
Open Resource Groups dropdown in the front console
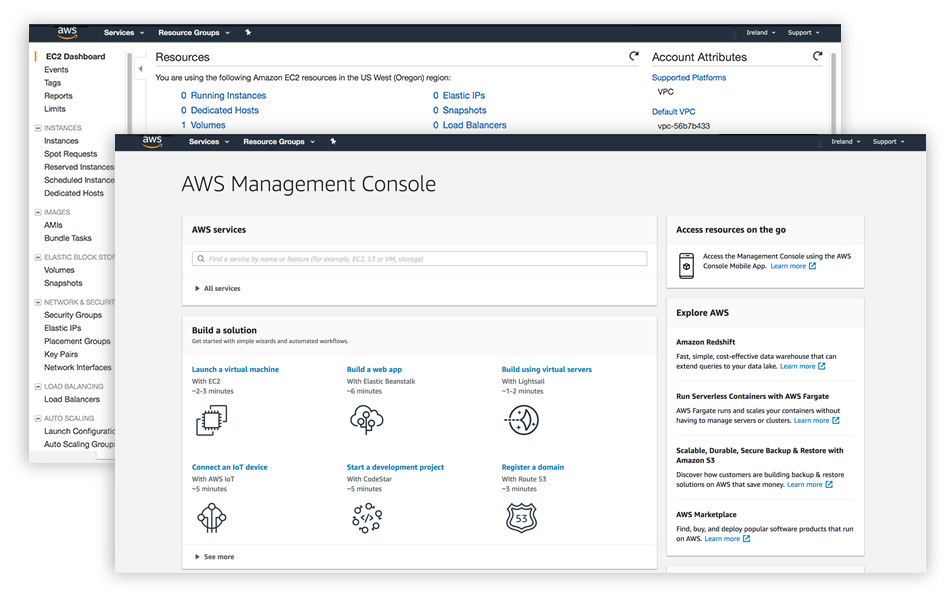click(x=279, y=142)
